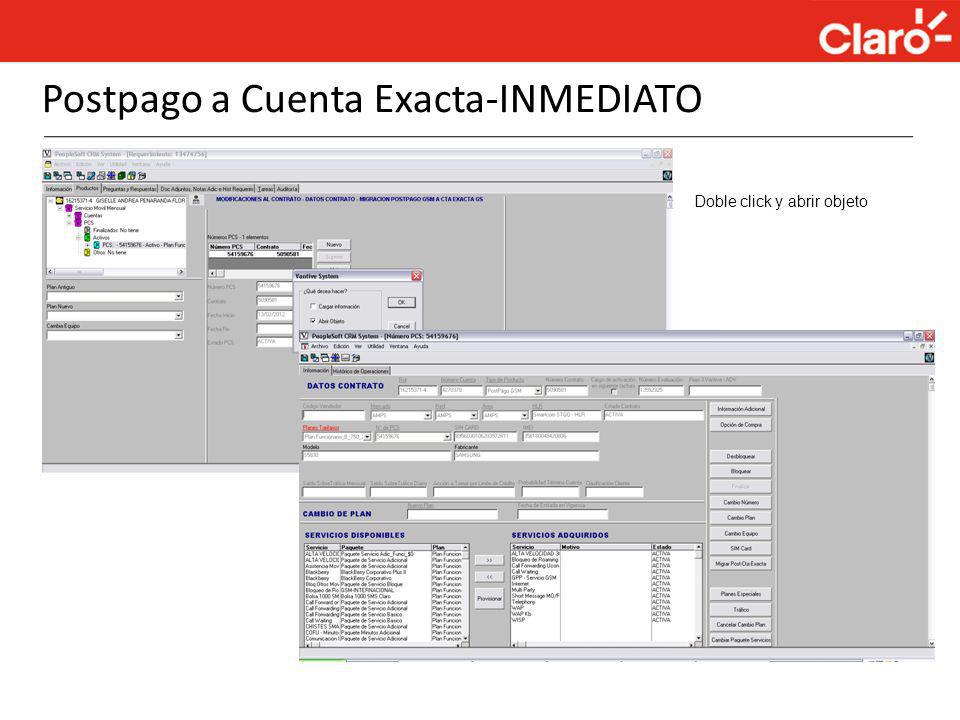Click the V logo icon at right of front toolbar
The height and width of the screenshot is (720, 960).
[x=929, y=358]
